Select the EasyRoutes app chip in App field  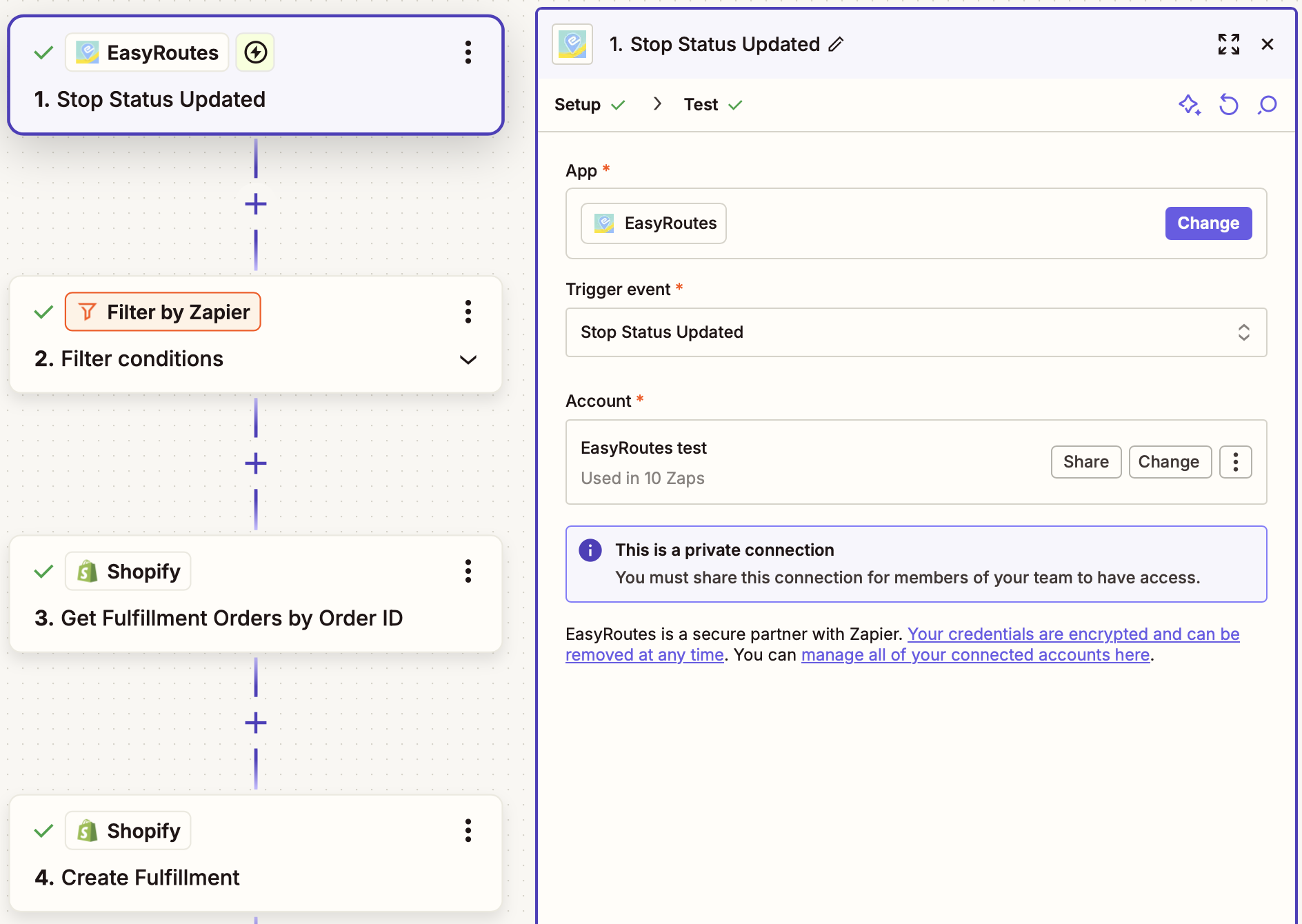click(x=654, y=223)
